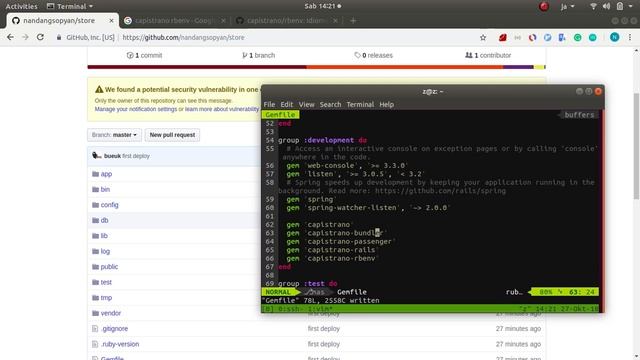View the 0 releases link
Viewport: 640px width, 360px height.
(373, 55)
